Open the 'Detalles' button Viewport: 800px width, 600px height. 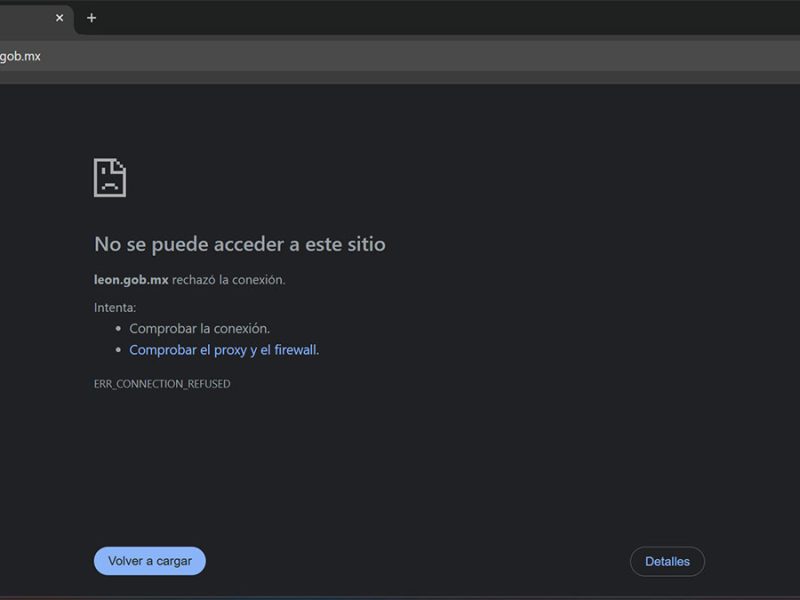(667, 561)
